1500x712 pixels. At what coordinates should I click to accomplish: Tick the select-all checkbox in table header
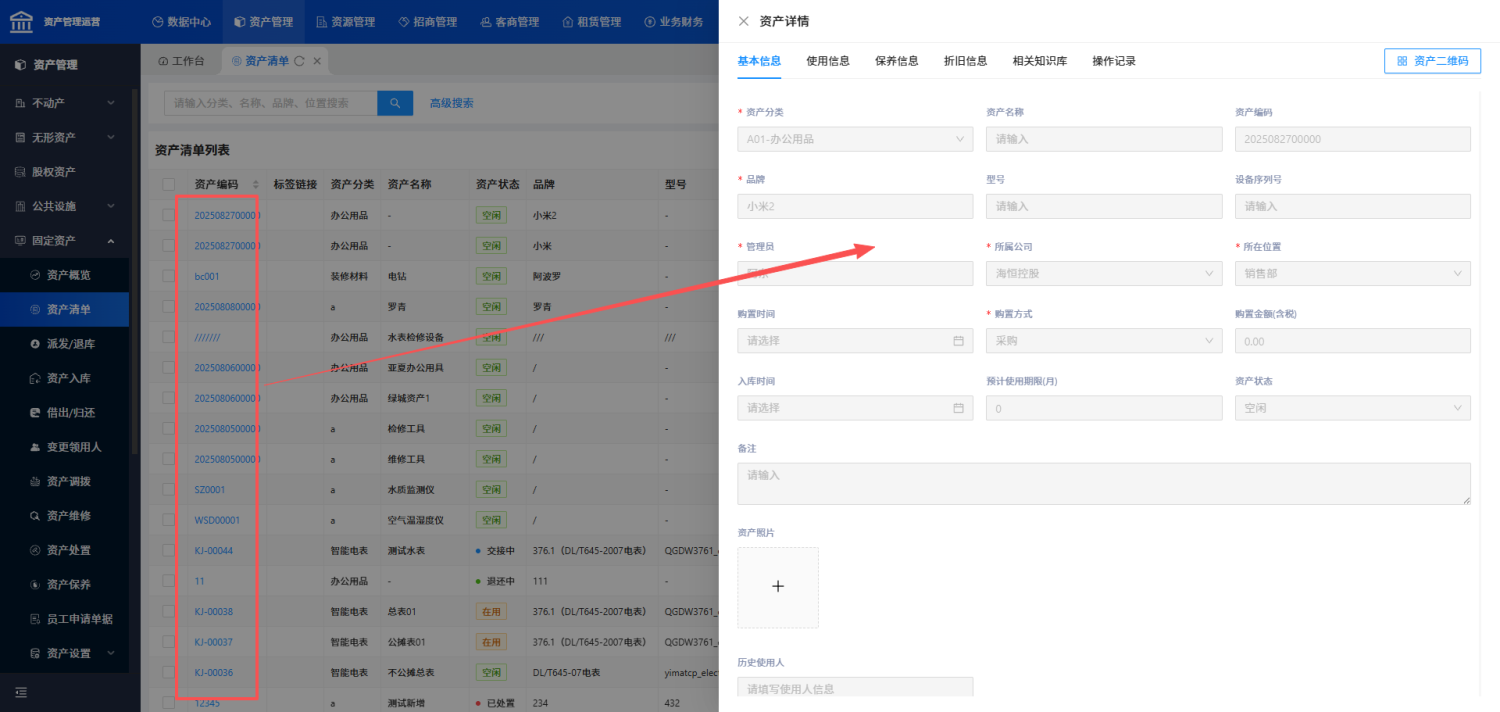168,184
